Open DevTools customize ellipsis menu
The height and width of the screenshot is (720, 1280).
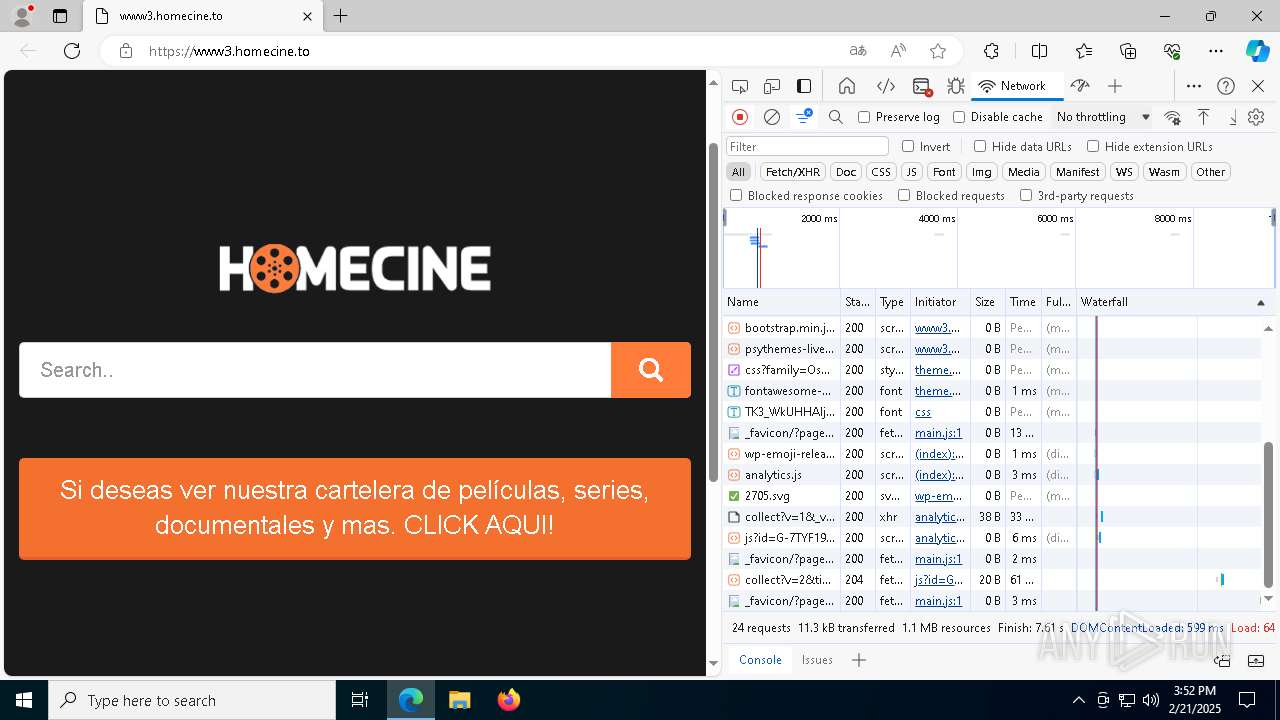(x=1194, y=86)
